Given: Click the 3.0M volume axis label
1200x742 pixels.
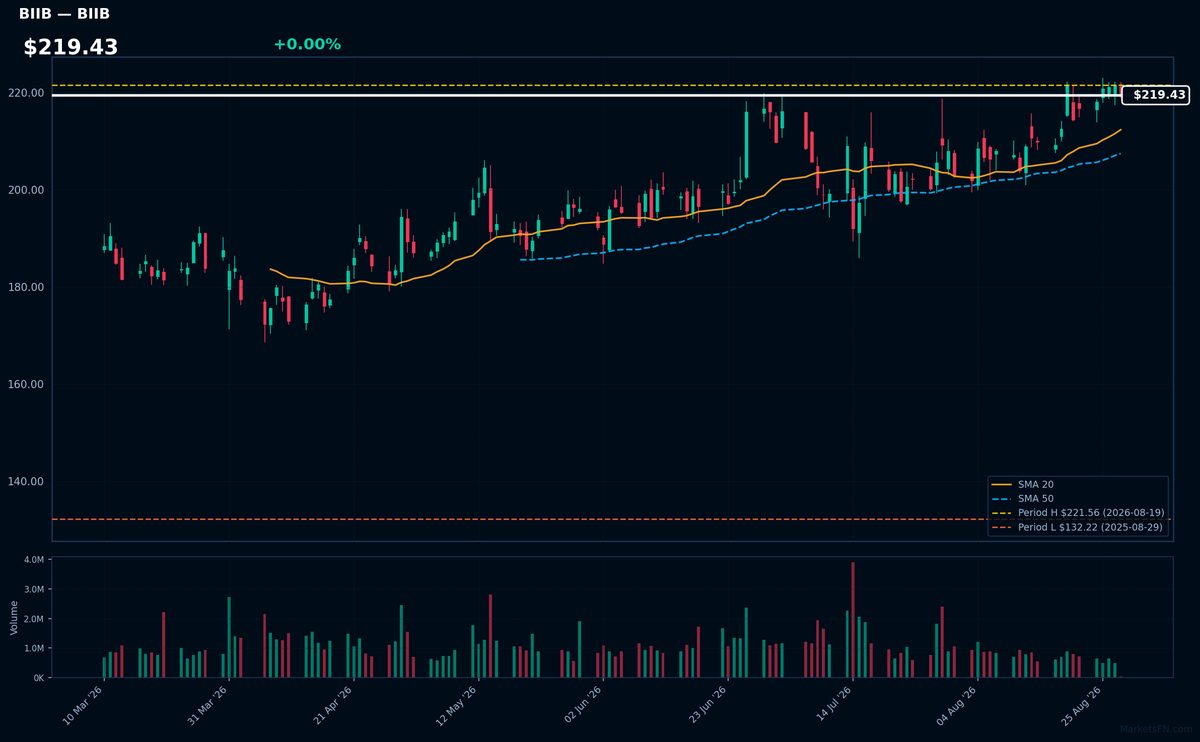Looking at the screenshot, I should (x=34, y=589).
